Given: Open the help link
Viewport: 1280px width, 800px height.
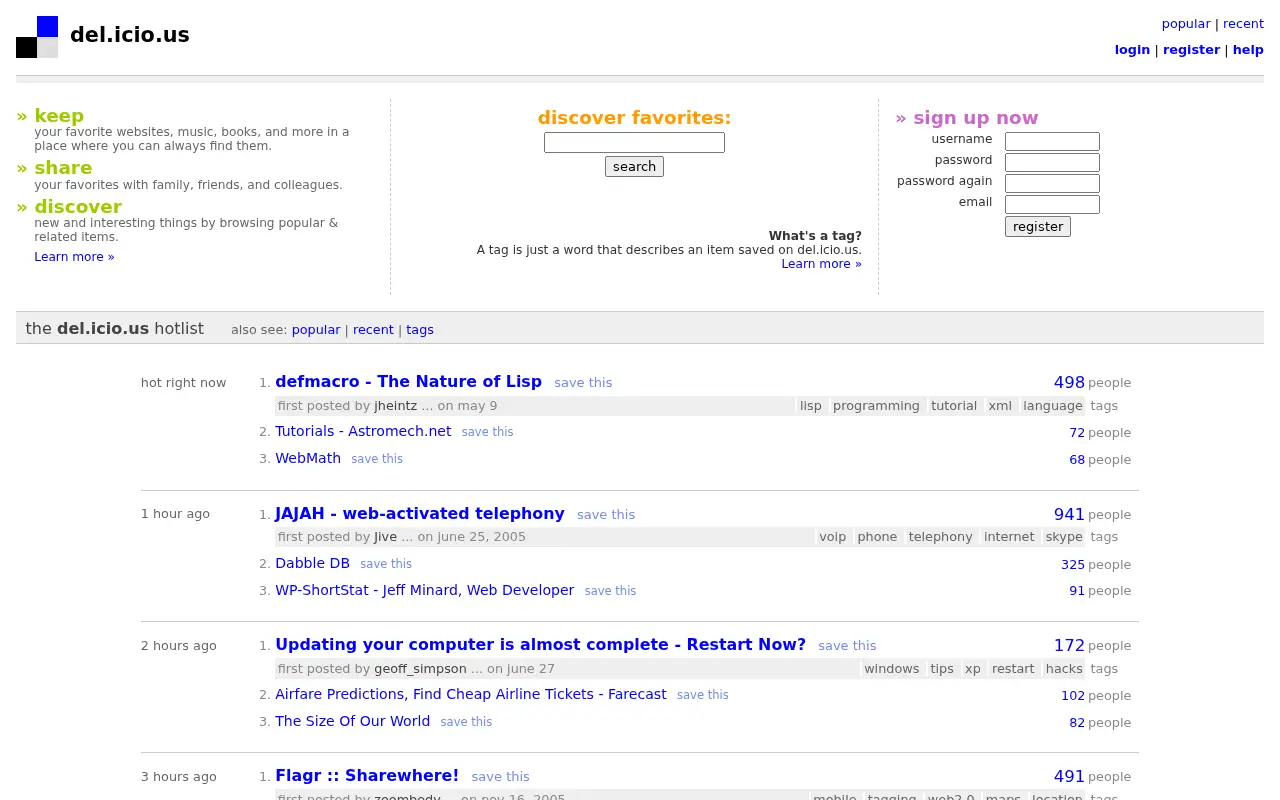Looking at the screenshot, I should [1248, 50].
